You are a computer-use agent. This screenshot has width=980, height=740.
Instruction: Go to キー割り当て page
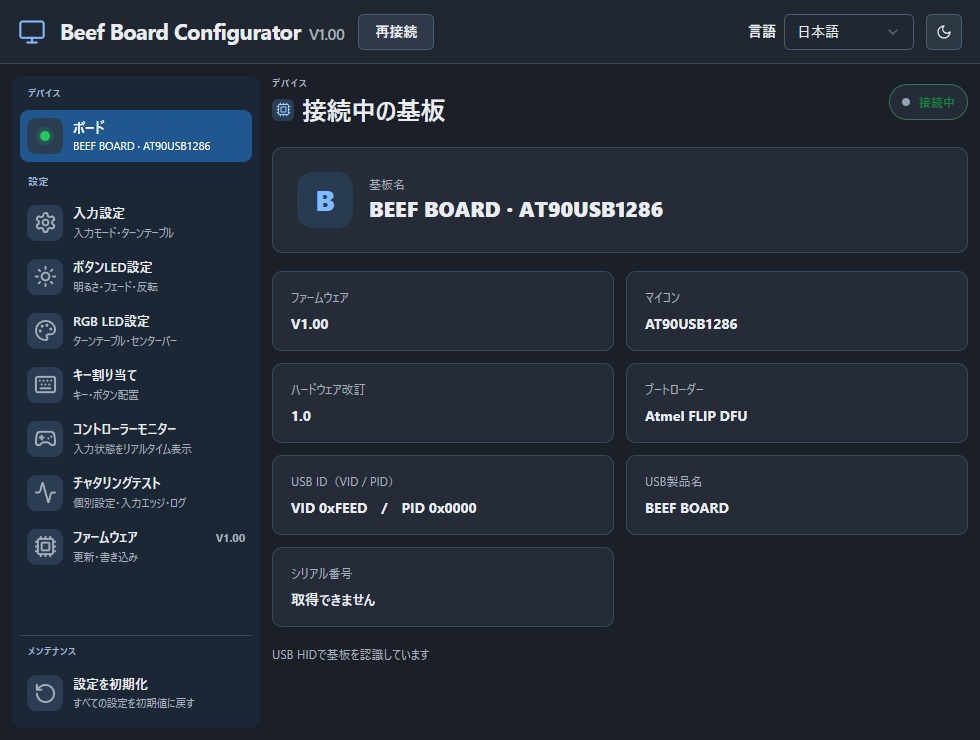(136, 384)
